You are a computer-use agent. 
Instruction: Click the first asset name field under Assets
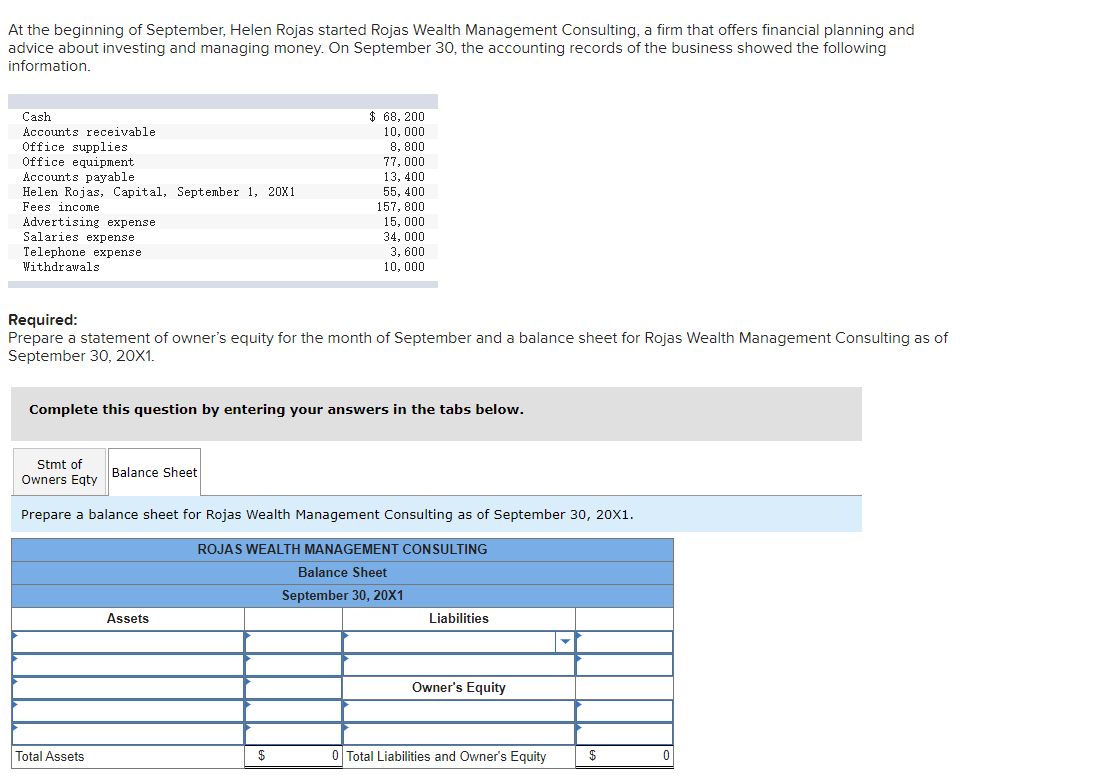click(x=128, y=642)
